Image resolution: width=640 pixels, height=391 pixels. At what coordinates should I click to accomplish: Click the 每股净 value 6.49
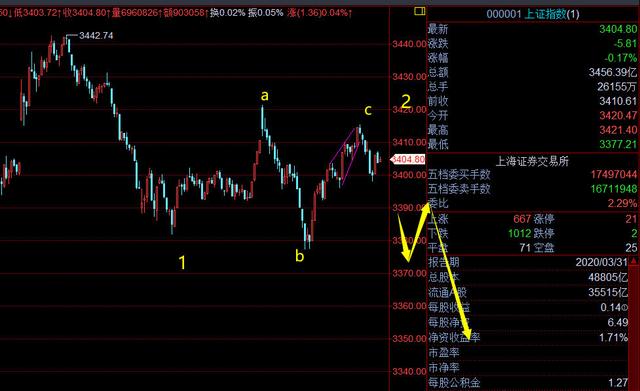click(618, 322)
